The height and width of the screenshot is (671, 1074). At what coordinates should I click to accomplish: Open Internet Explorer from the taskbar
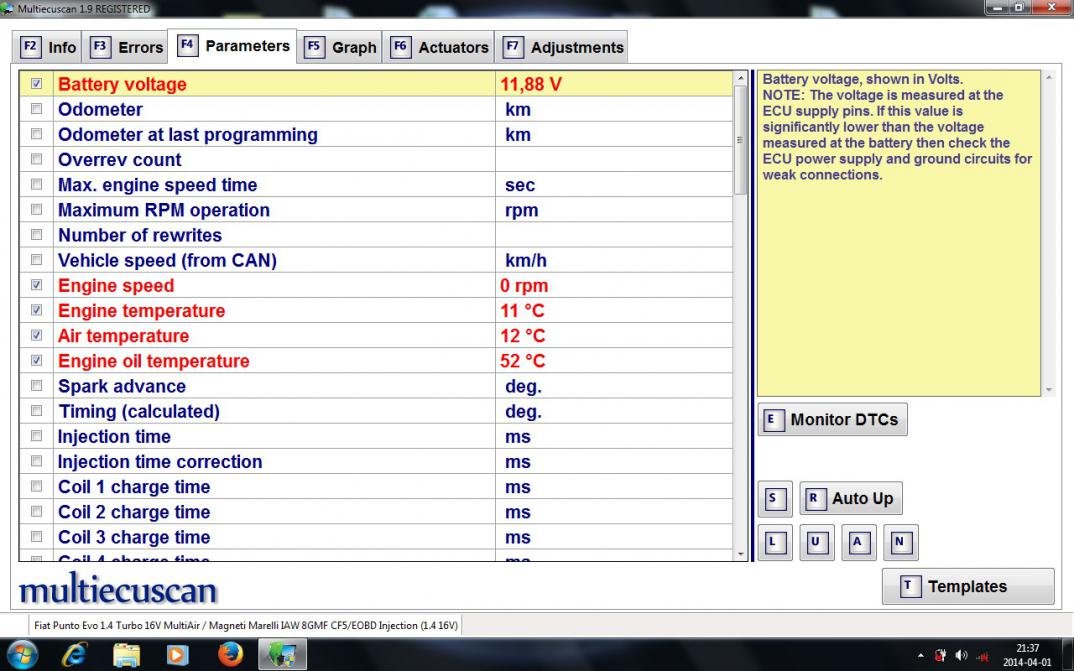tap(75, 654)
